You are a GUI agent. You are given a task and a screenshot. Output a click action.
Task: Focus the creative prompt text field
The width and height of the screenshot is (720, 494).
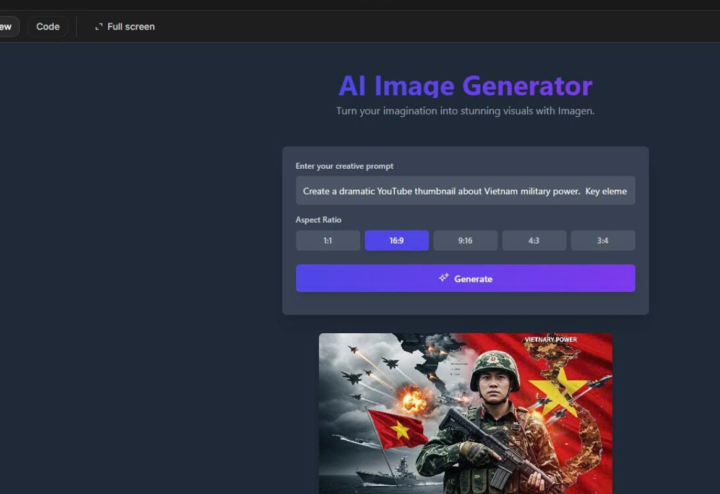pyautogui.click(x=465, y=191)
